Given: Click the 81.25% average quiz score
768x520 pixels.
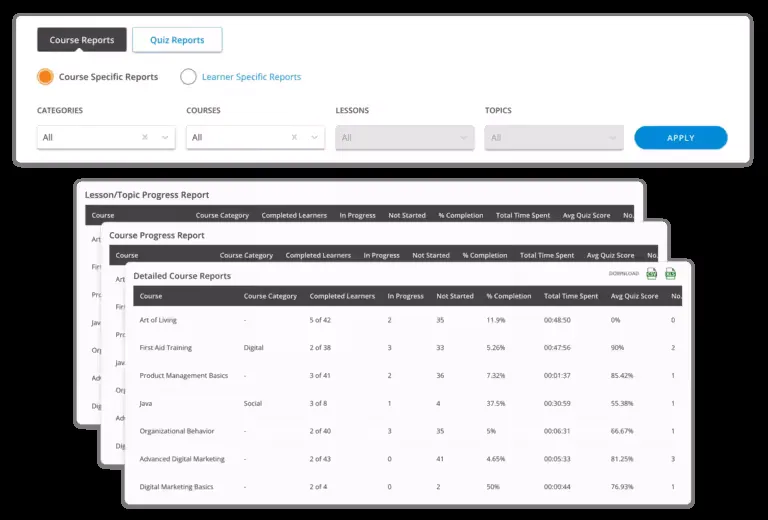Looking at the screenshot, I should click(622, 459).
